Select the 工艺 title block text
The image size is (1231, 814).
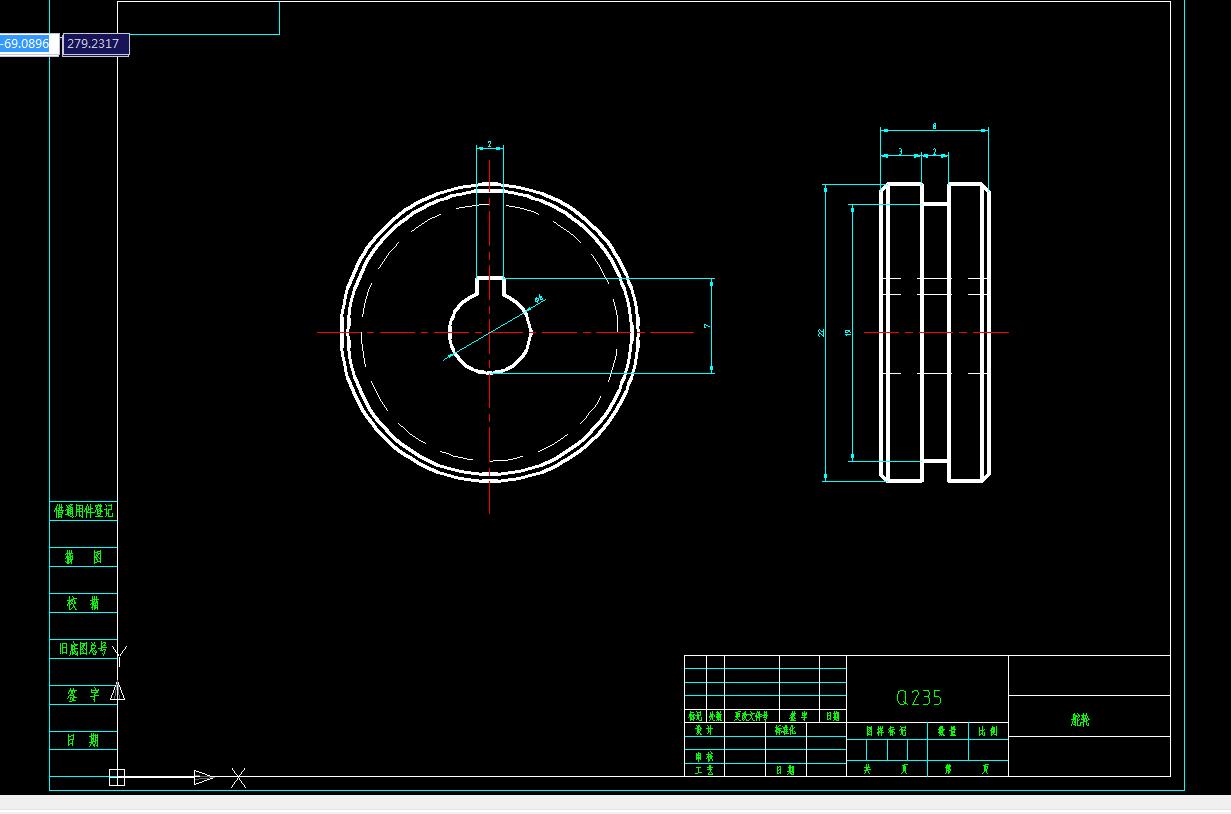tap(704, 770)
